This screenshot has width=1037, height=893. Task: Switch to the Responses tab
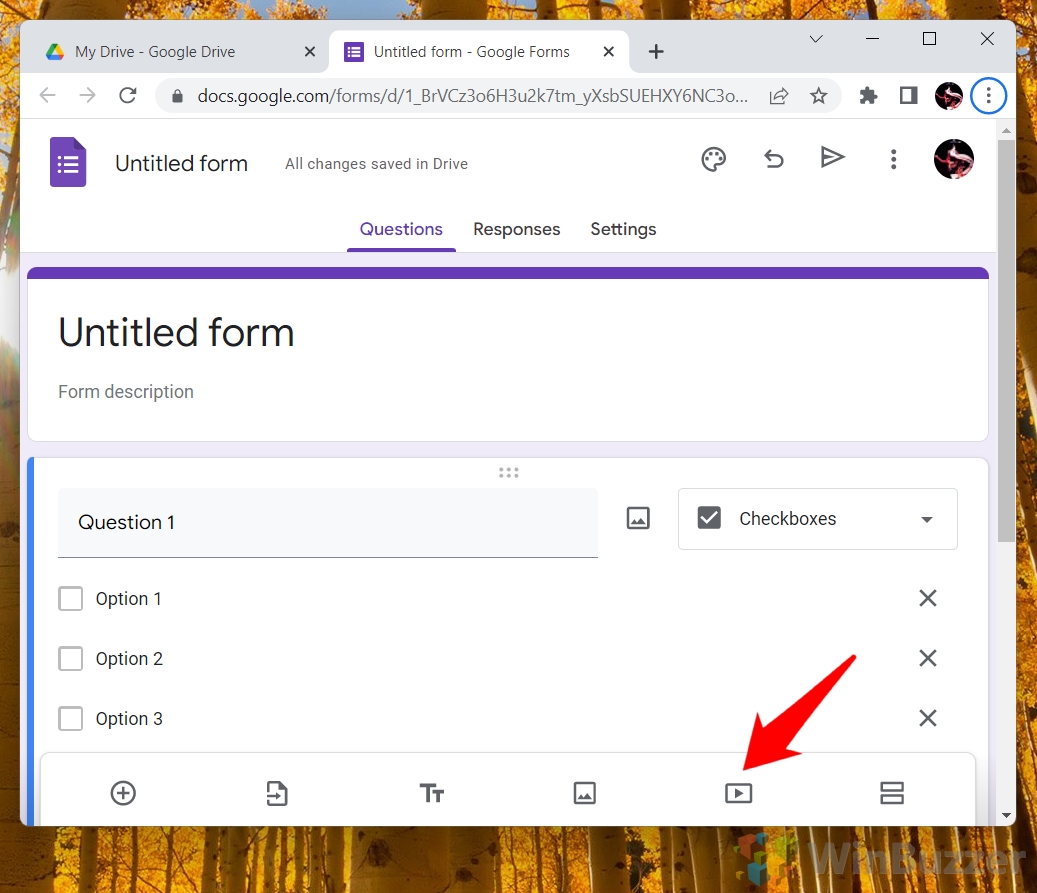[517, 229]
